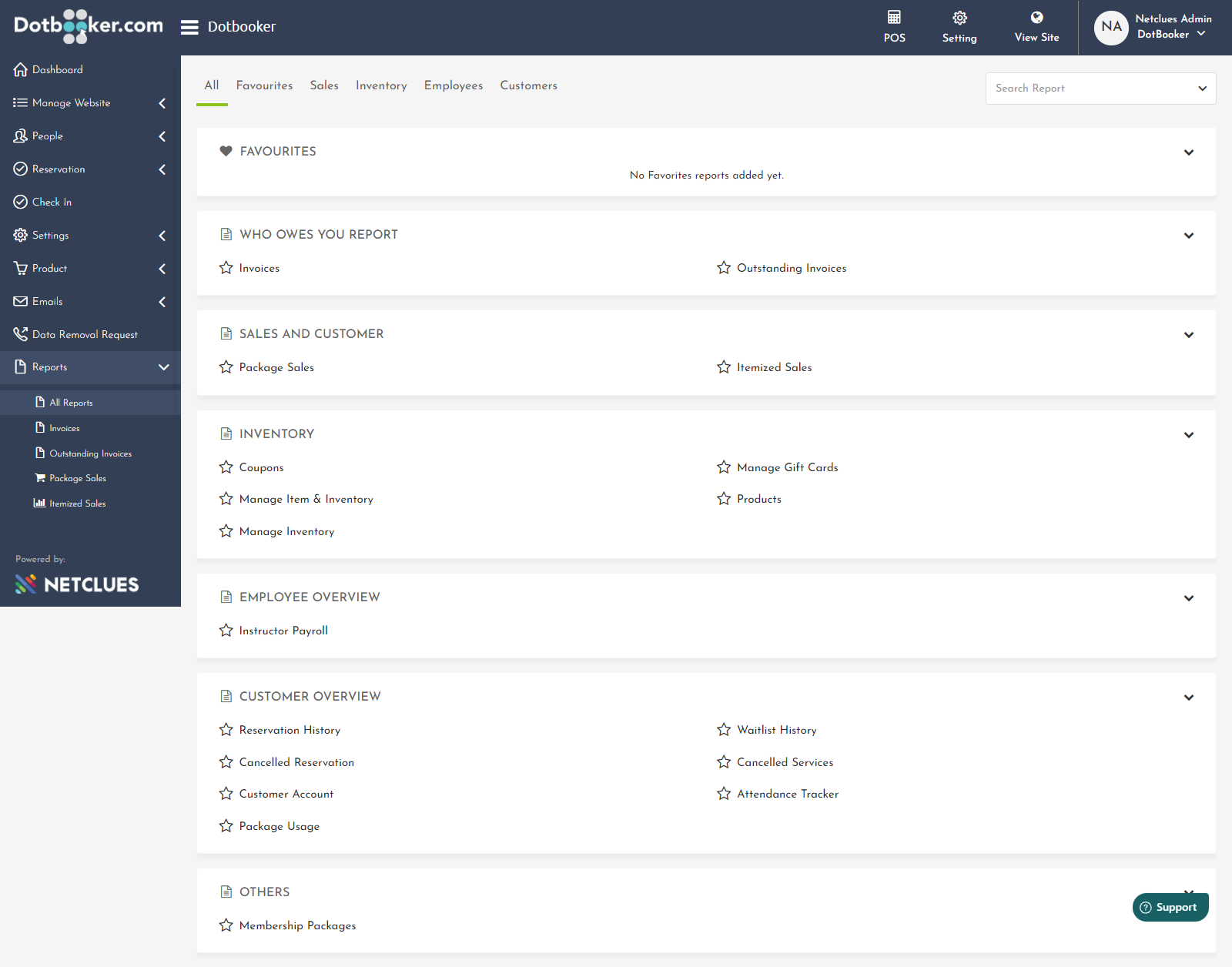
Task: Expand the Emails sidebar menu
Action: [x=90, y=301]
